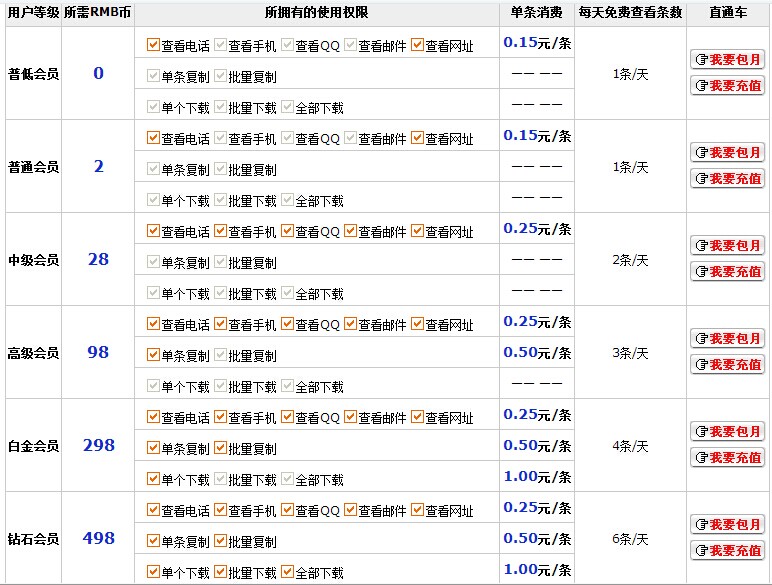This screenshot has width=772, height=585.
Task: Click 我要充值 for 钻石会员
Action: click(727, 551)
